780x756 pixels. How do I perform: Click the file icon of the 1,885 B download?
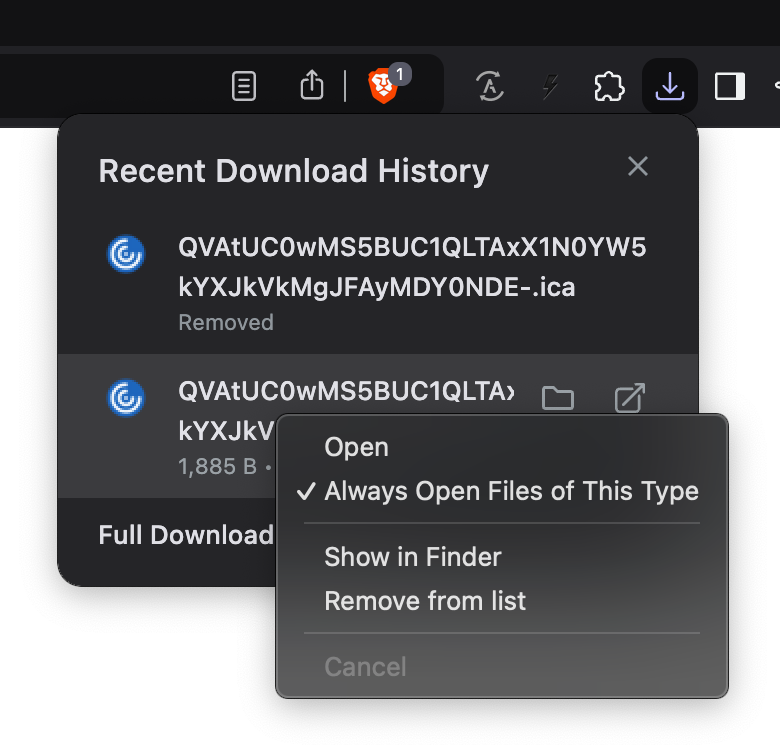tap(126, 398)
